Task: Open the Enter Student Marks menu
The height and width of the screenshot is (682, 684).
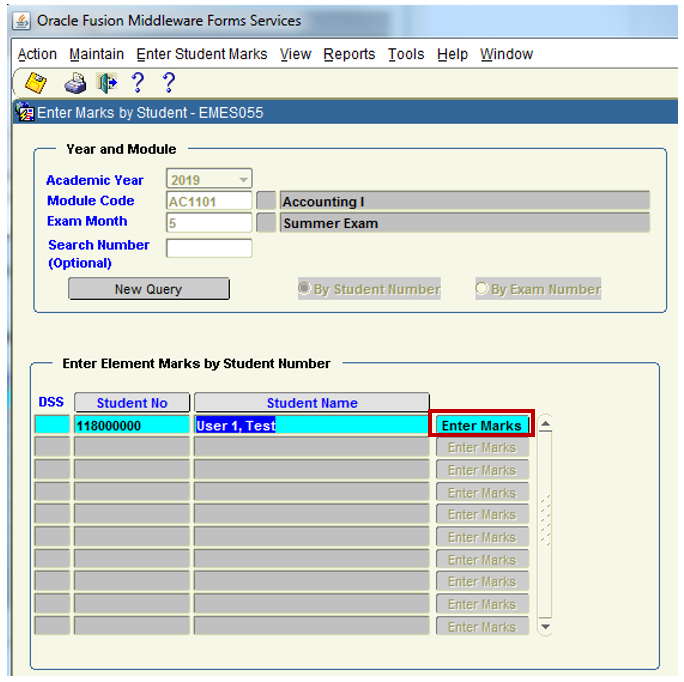Action: [x=202, y=54]
